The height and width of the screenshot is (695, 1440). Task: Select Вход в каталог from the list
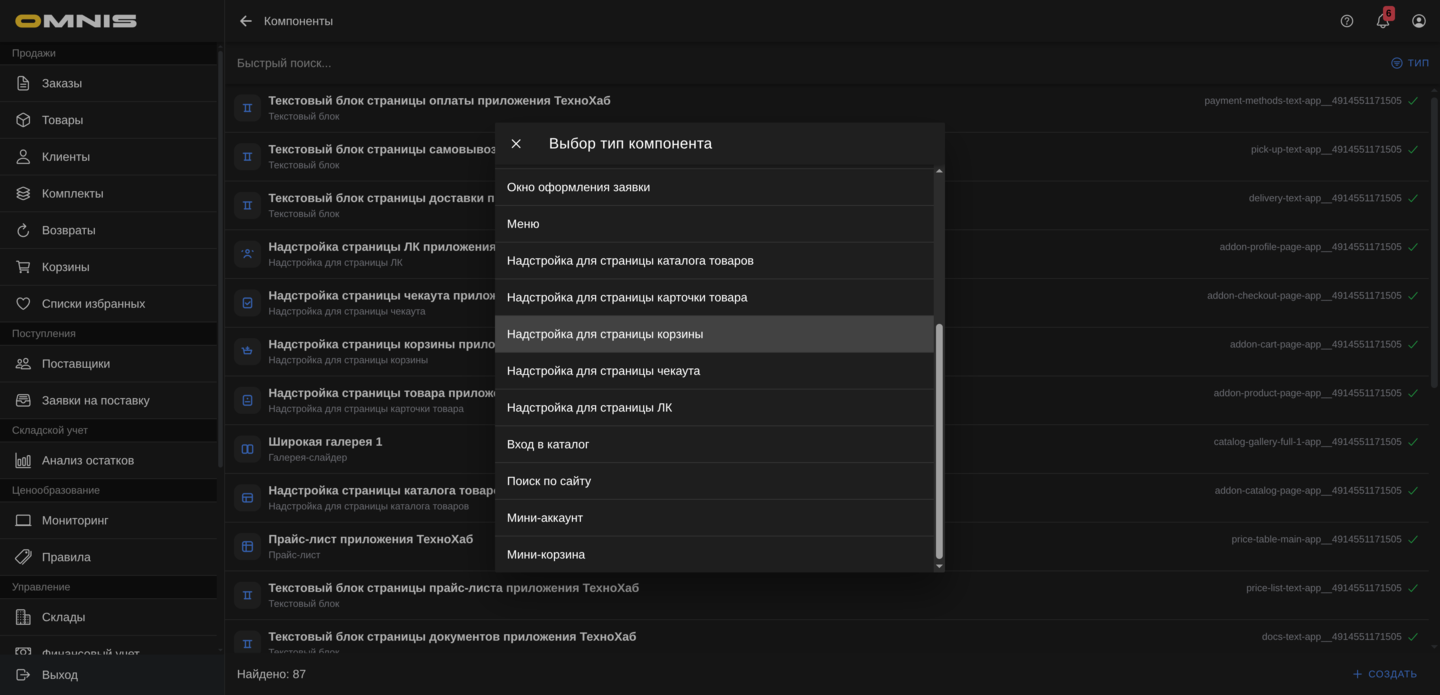pos(548,444)
